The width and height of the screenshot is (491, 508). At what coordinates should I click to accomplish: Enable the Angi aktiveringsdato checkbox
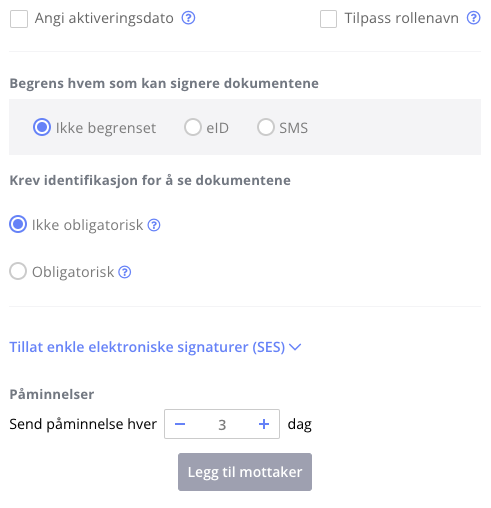[19, 19]
